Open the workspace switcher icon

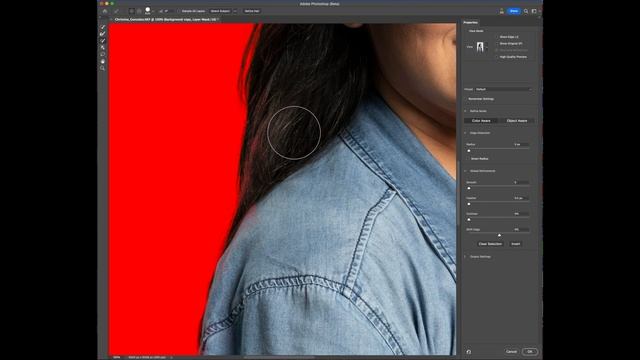pos(534,11)
